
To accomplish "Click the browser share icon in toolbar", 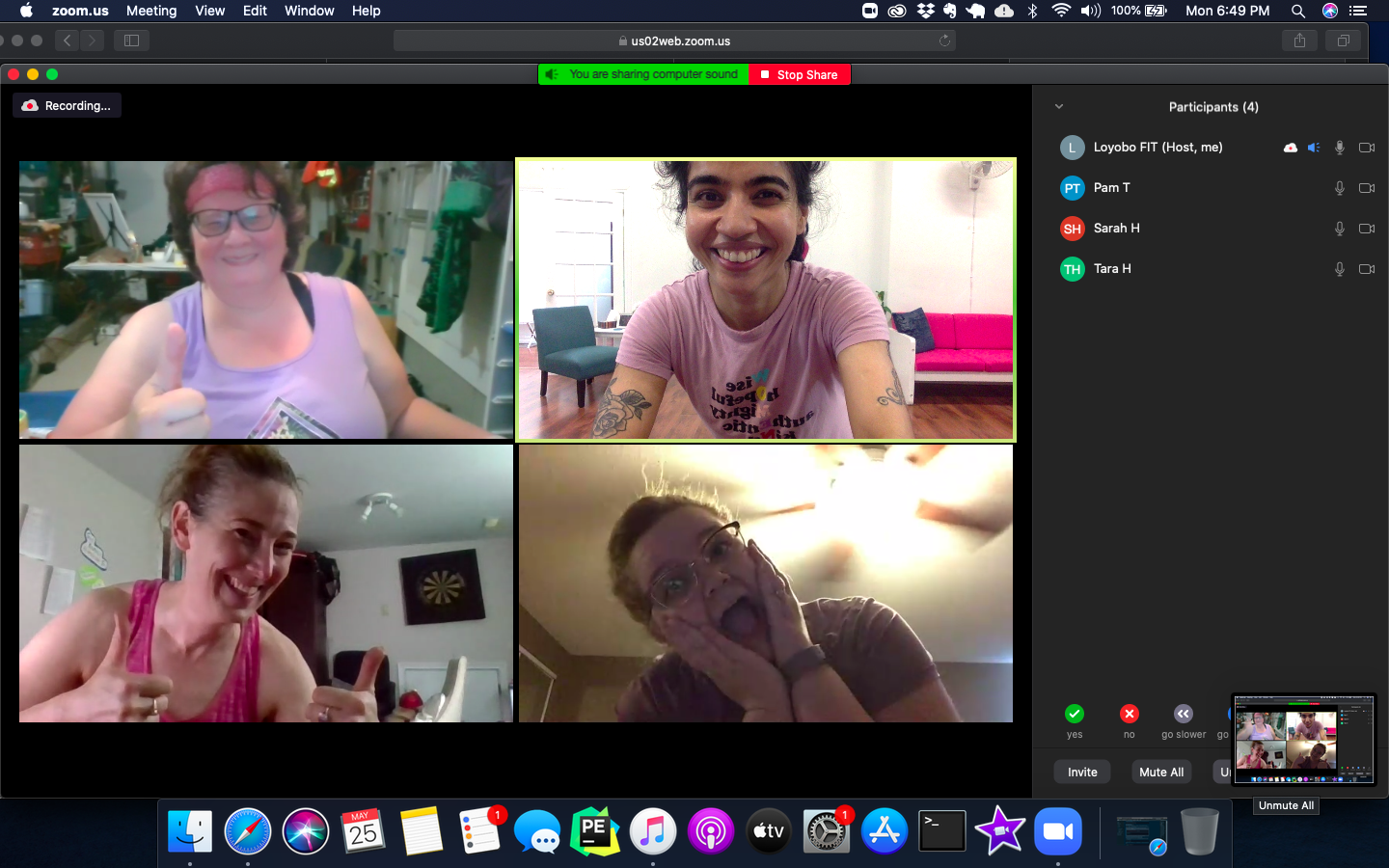I will (1299, 41).
